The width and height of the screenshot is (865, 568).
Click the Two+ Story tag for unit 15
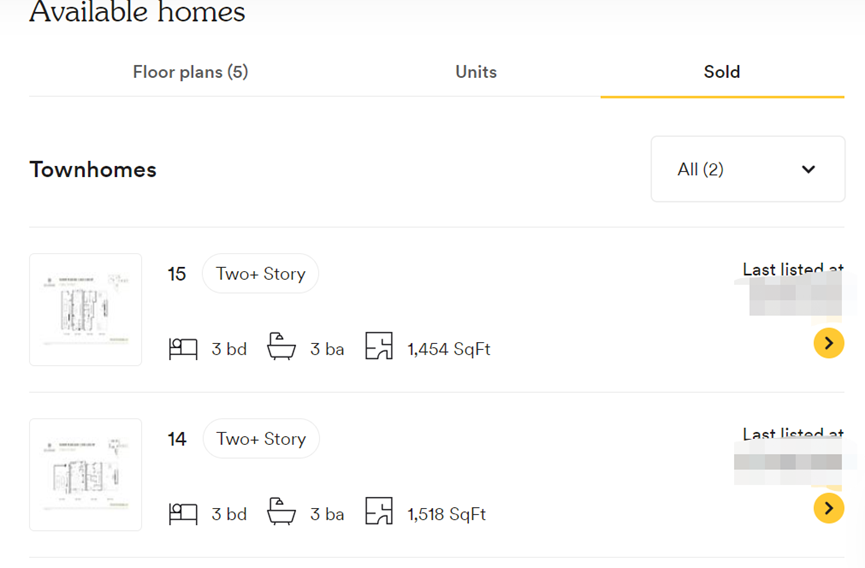260,274
